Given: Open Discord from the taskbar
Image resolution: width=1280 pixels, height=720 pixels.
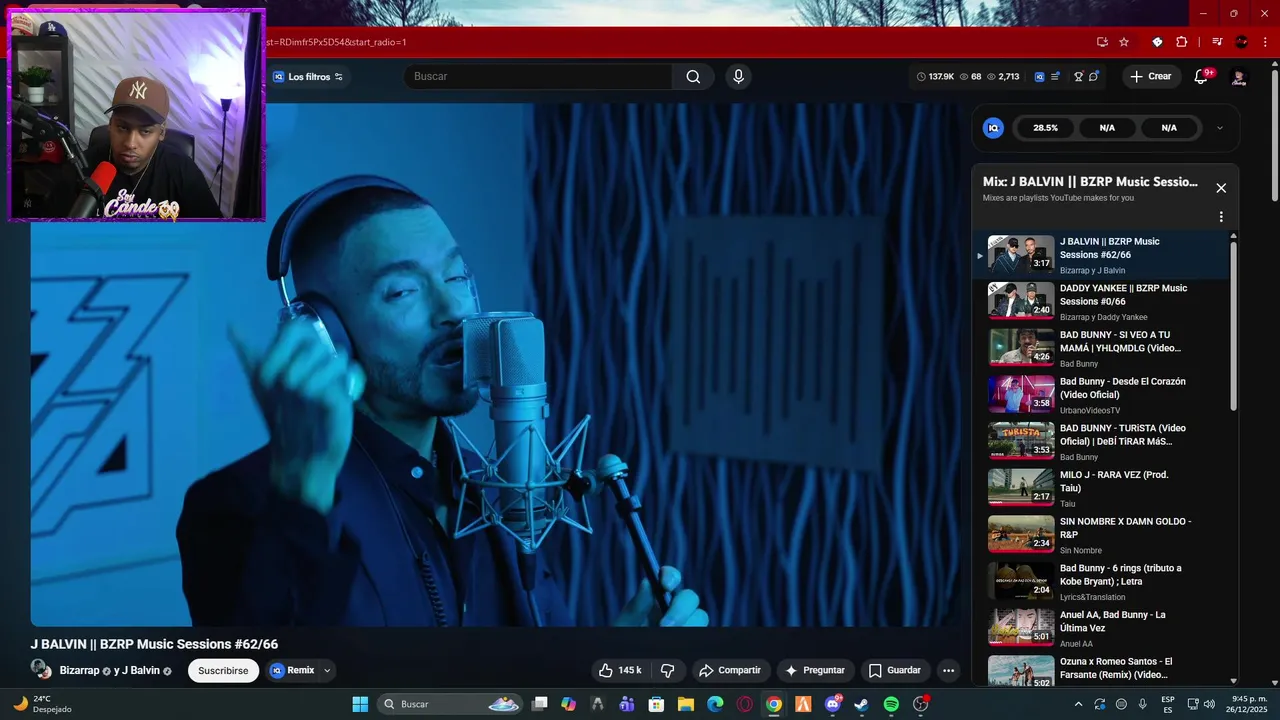Looking at the screenshot, I should pos(833,704).
